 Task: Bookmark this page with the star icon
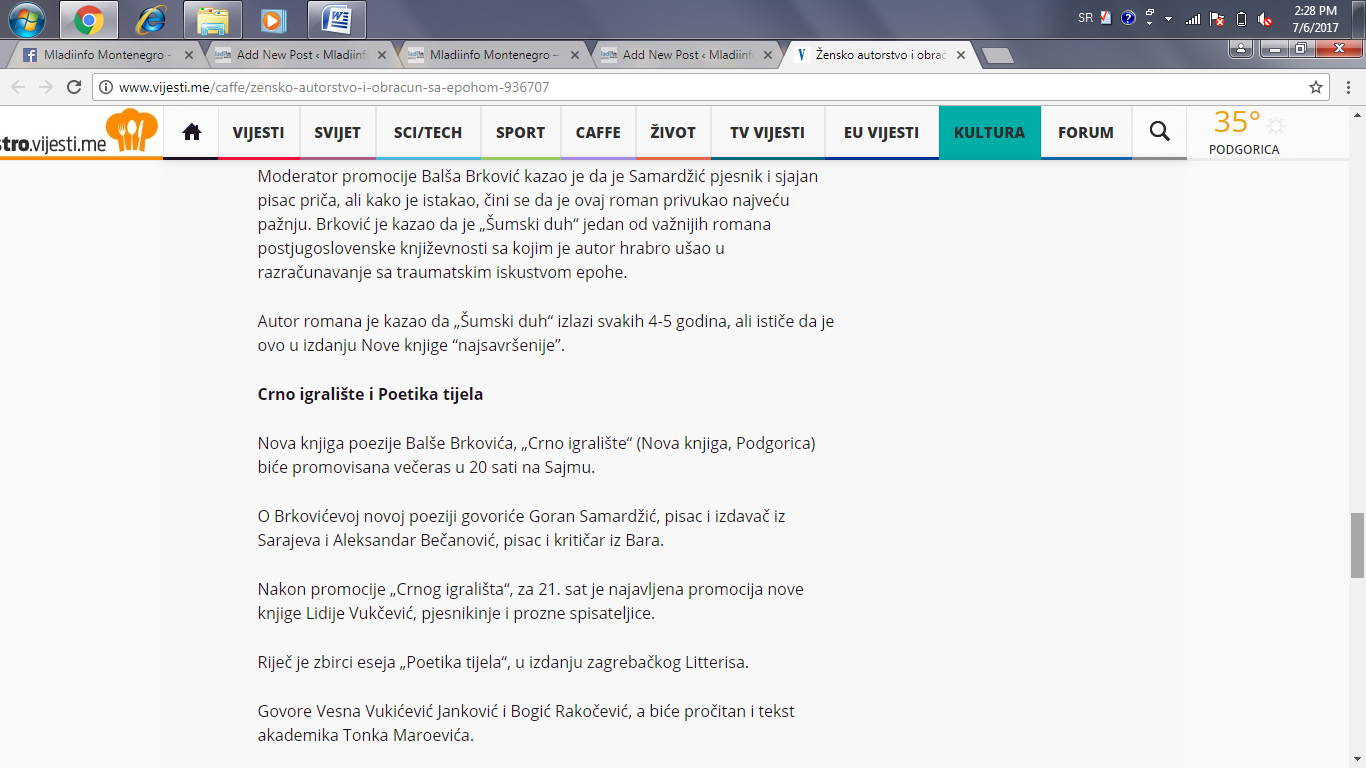click(1316, 87)
